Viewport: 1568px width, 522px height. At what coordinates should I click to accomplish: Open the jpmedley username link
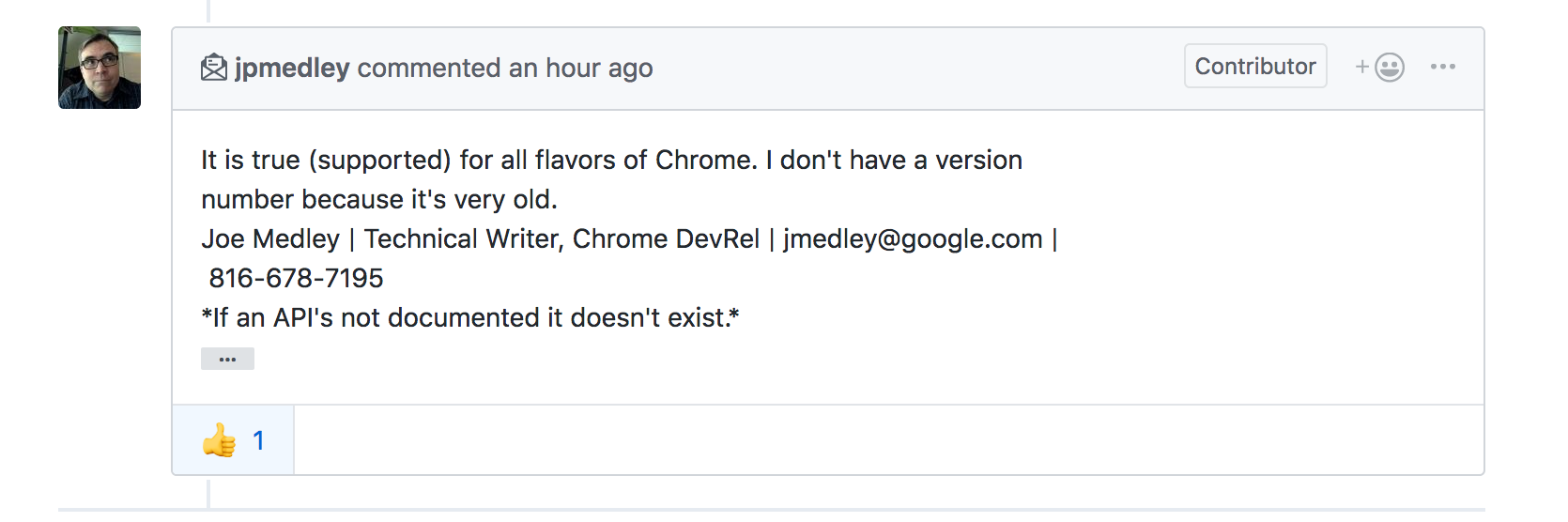pyautogui.click(x=292, y=69)
